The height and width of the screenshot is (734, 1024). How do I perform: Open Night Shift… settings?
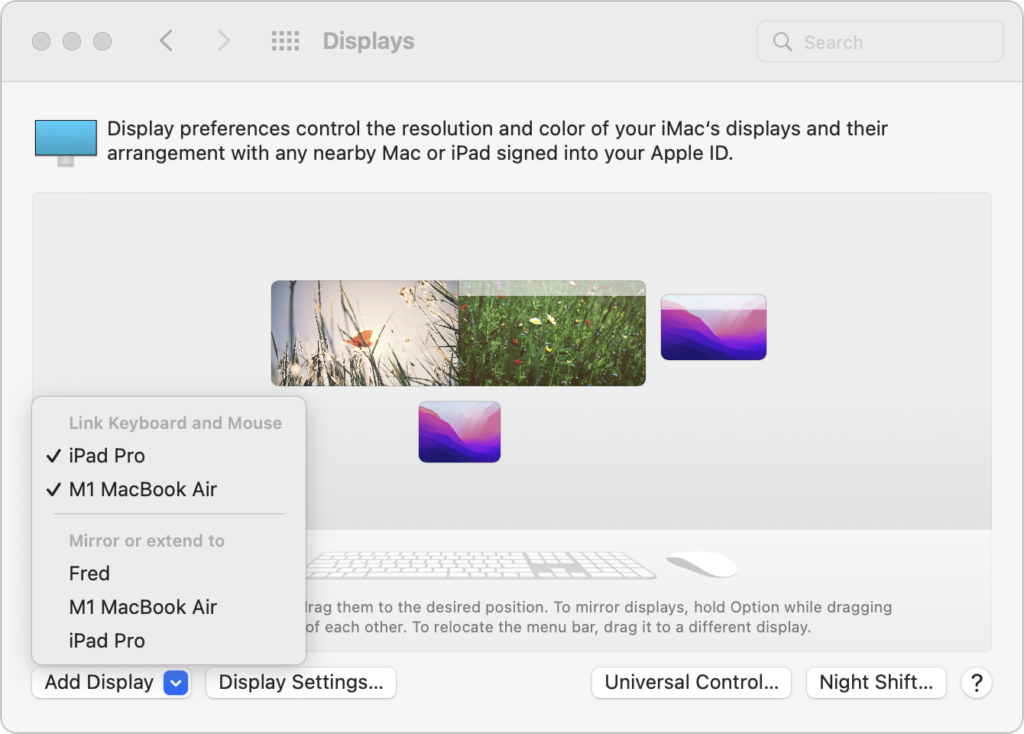pyautogui.click(x=876, y=682)
